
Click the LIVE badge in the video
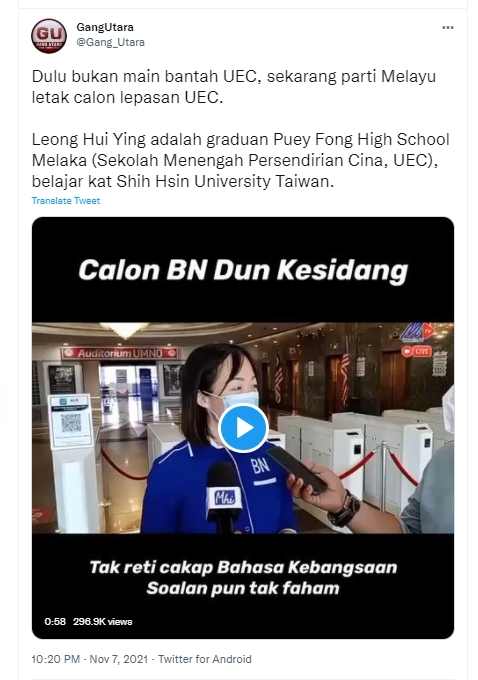(x=416, y=351)
